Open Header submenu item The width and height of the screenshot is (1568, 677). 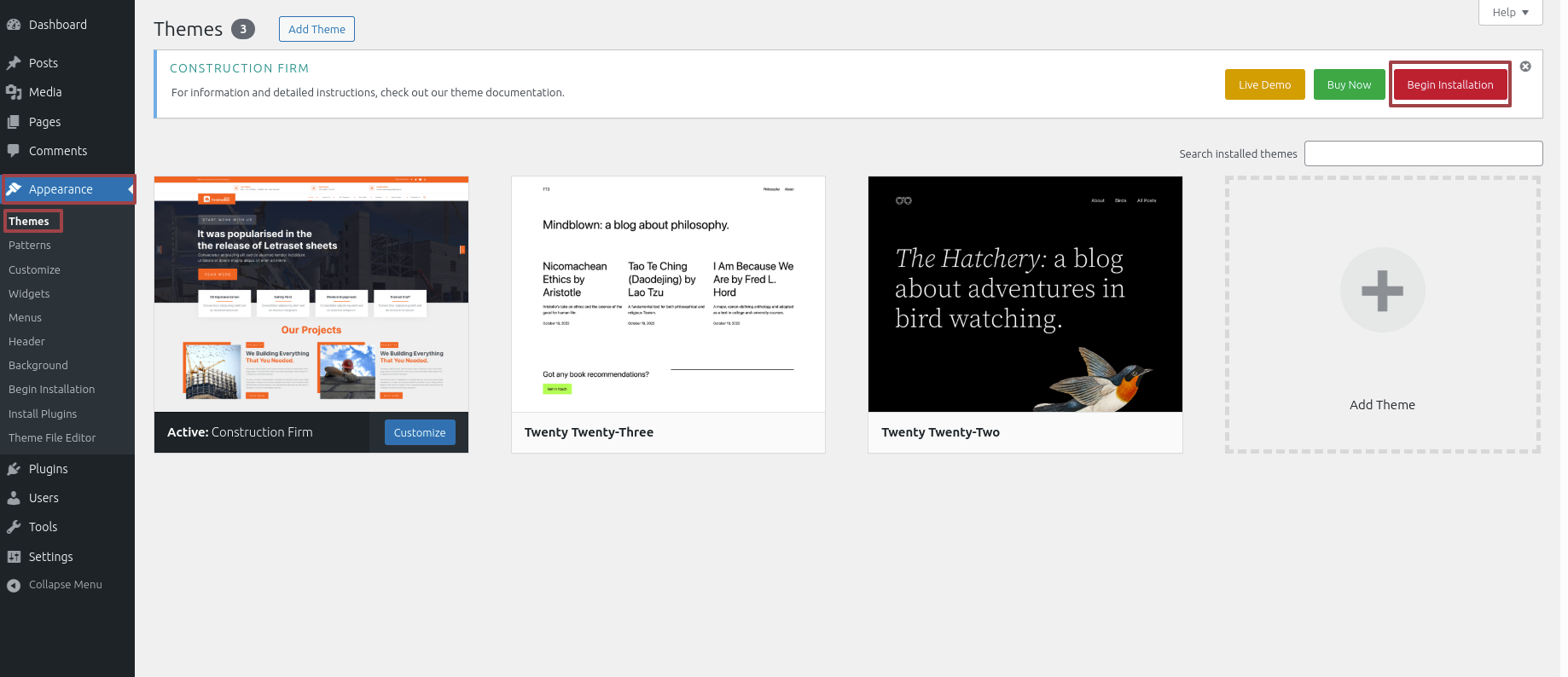pos(26,341)
